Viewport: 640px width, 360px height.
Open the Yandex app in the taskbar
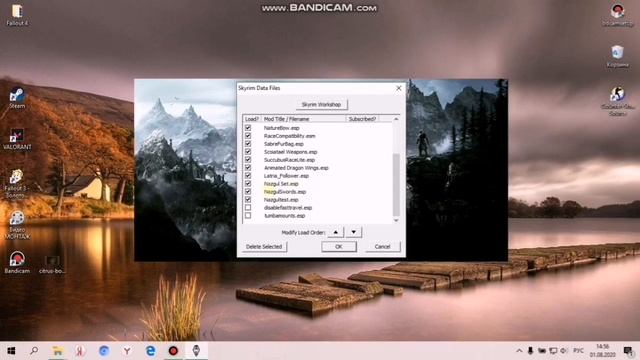(80, 351)
